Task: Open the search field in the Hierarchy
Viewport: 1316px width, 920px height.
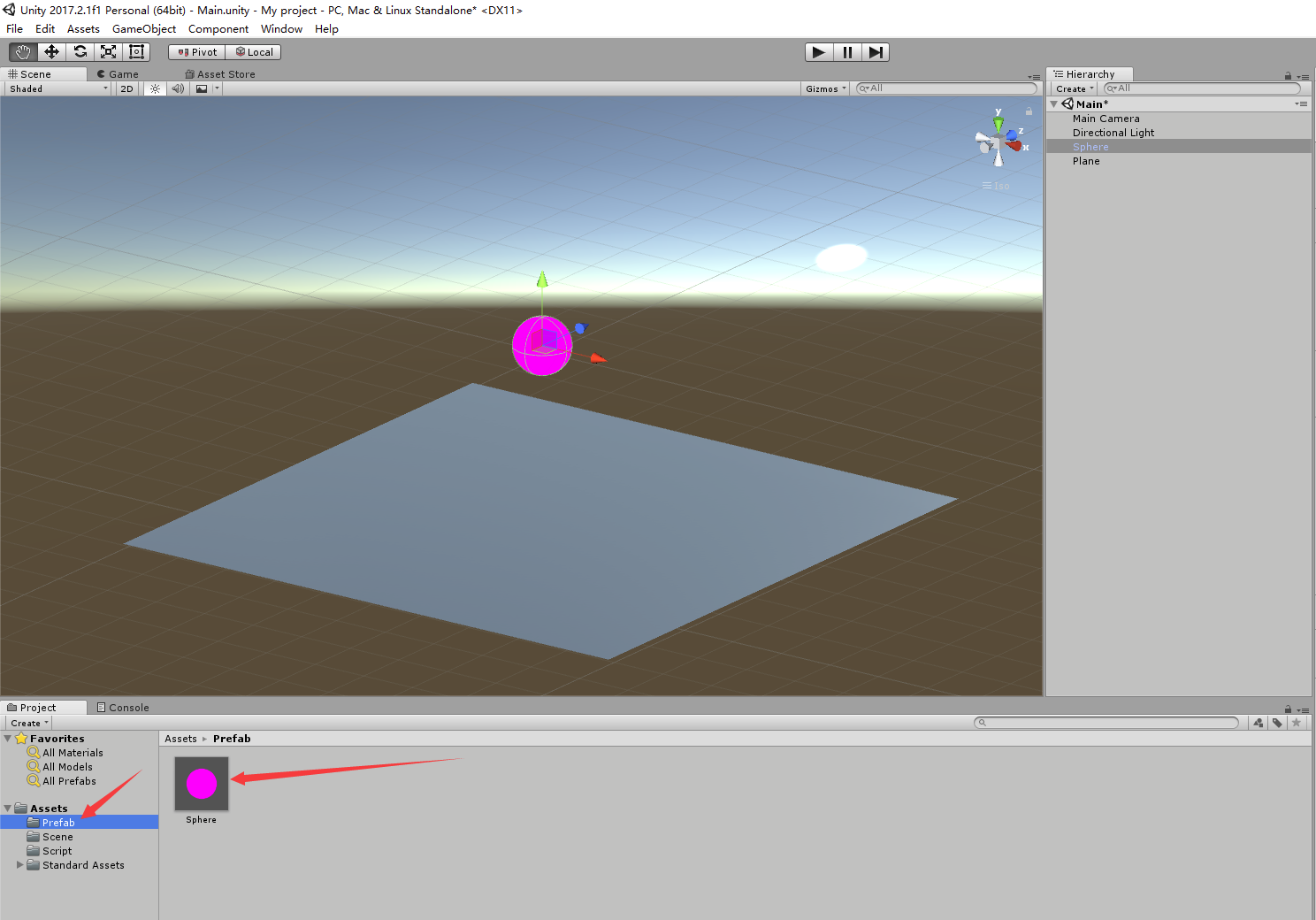Action: click(1201, 88)
